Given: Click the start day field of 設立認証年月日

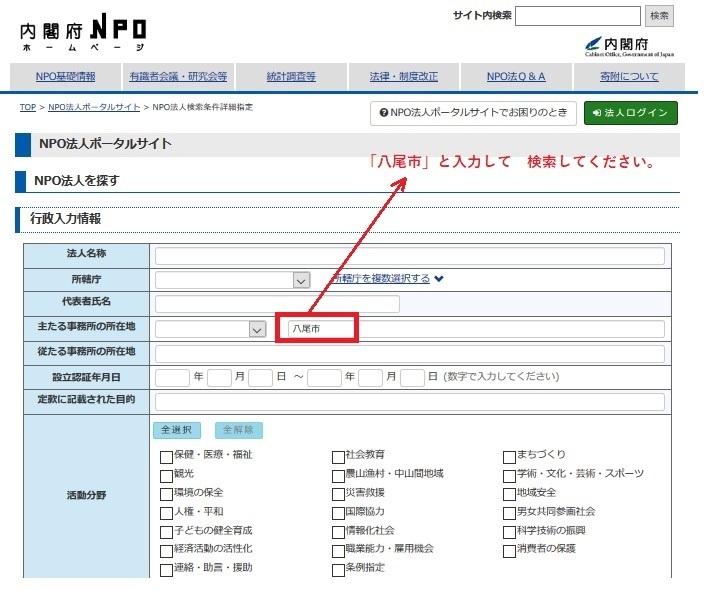Looking at the screenshot, I should pos(260,378).
